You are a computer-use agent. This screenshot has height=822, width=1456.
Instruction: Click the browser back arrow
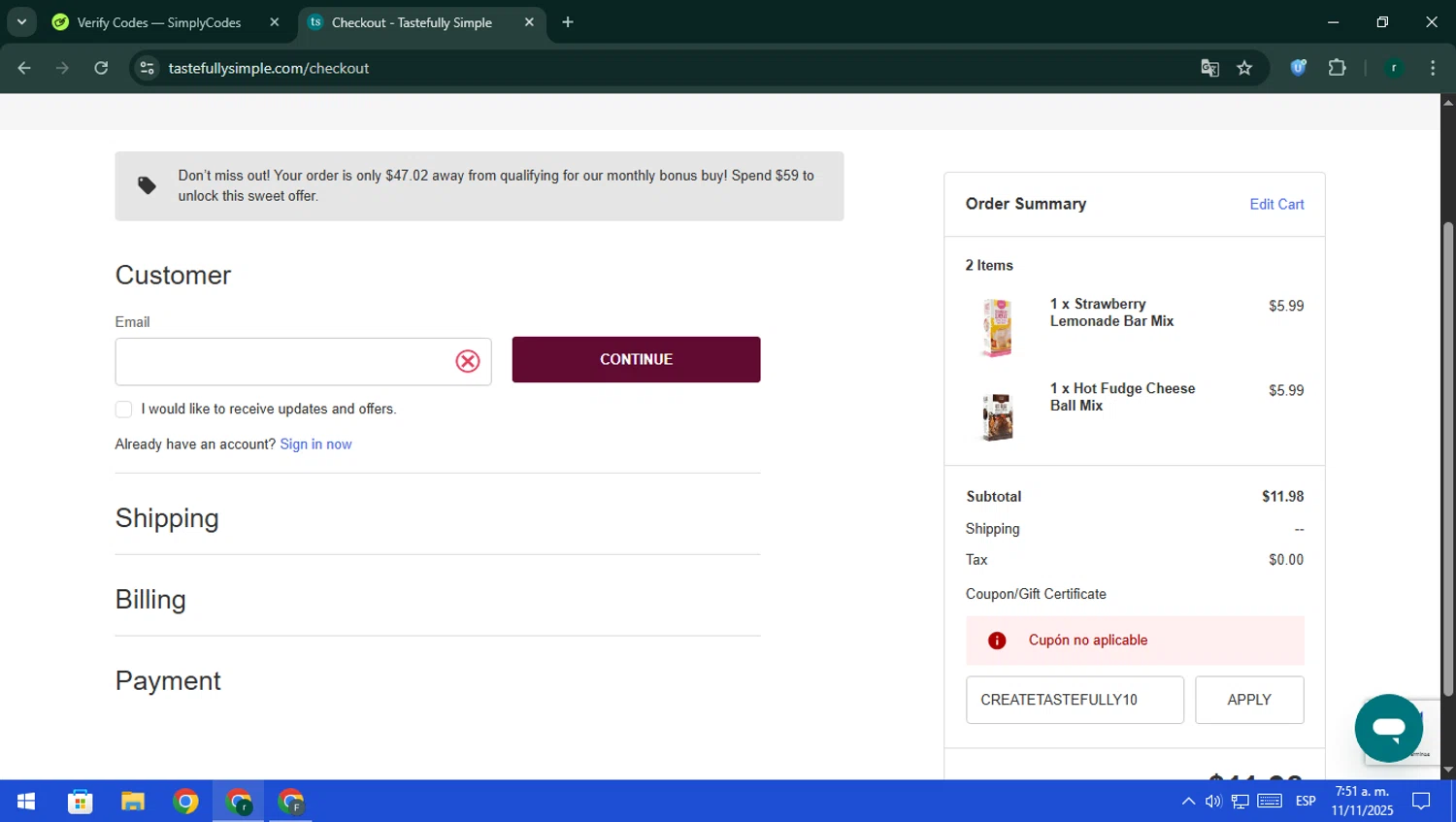point(24,68)
